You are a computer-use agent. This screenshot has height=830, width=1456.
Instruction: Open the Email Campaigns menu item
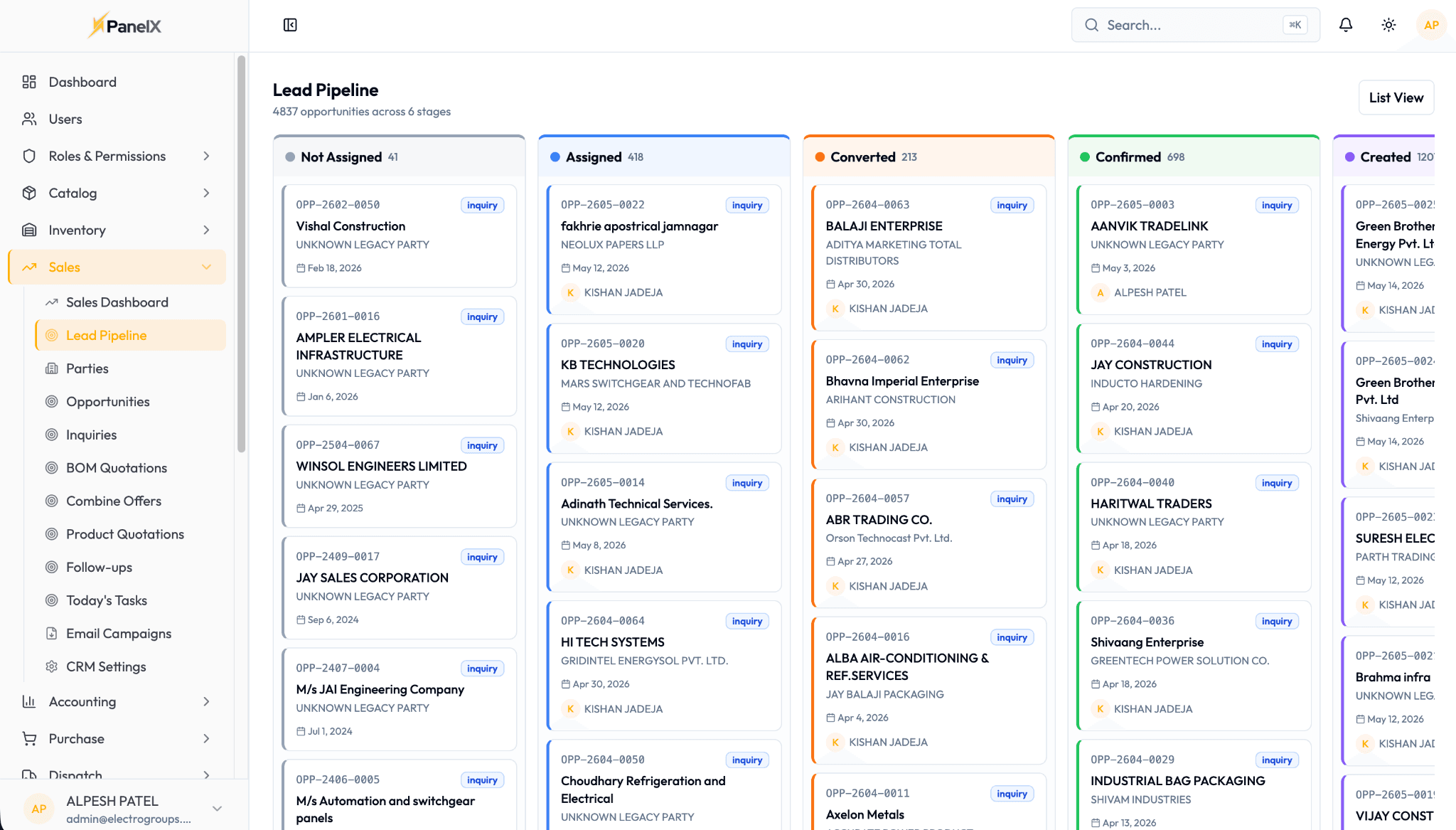131,633
